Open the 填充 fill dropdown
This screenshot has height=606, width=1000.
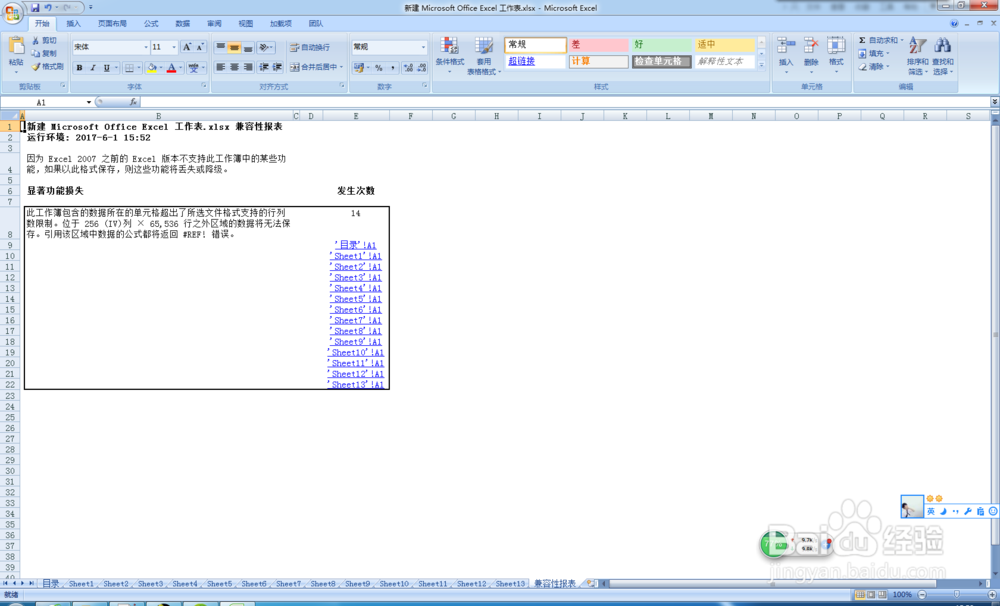(x=888, y=54)
